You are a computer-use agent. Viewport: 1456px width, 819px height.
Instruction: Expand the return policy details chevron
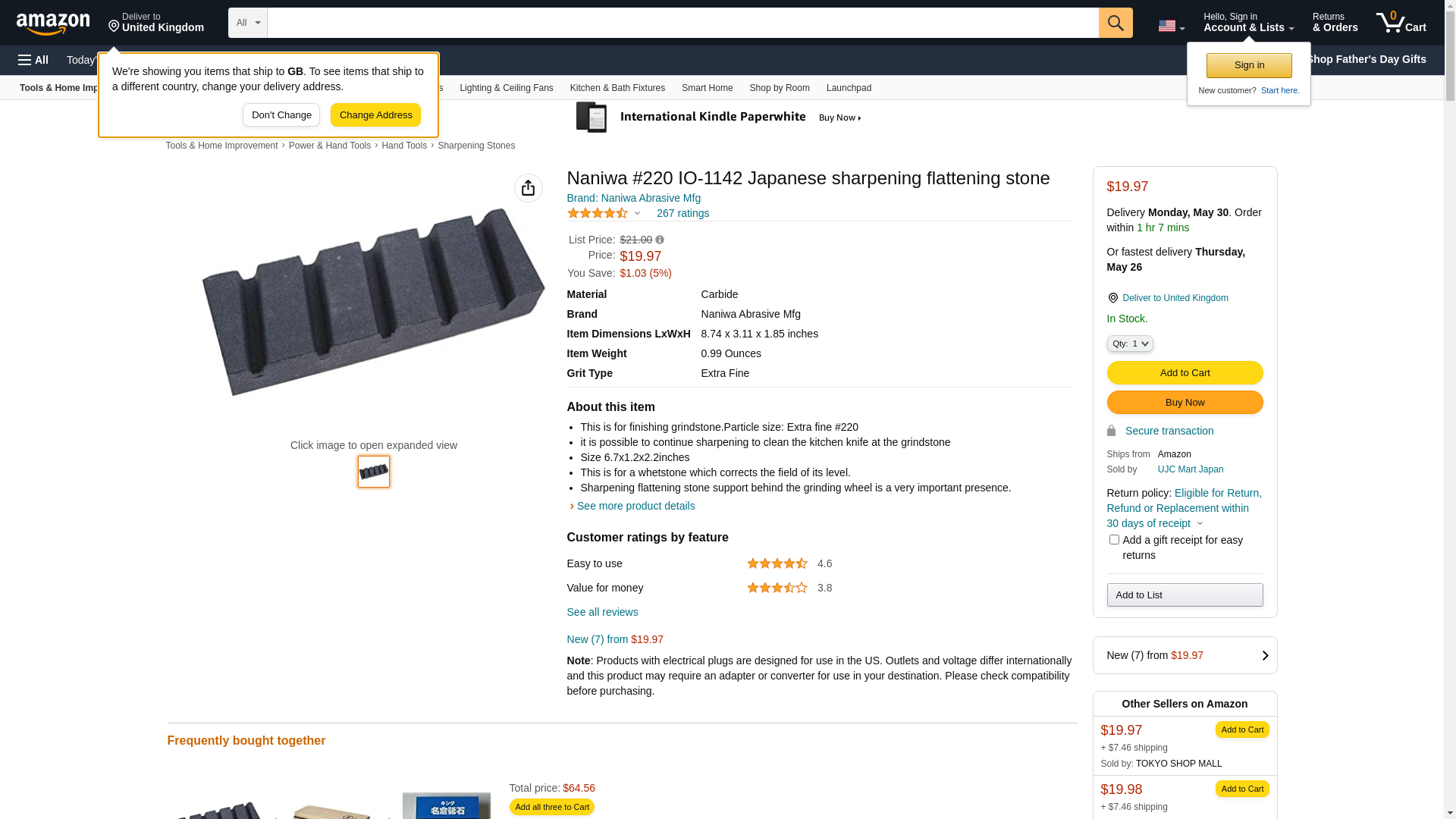[1200, 524]
